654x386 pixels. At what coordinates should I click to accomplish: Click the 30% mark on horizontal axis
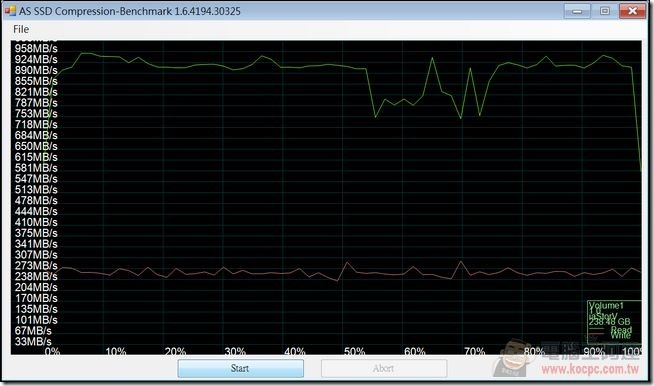coord(235,351)
